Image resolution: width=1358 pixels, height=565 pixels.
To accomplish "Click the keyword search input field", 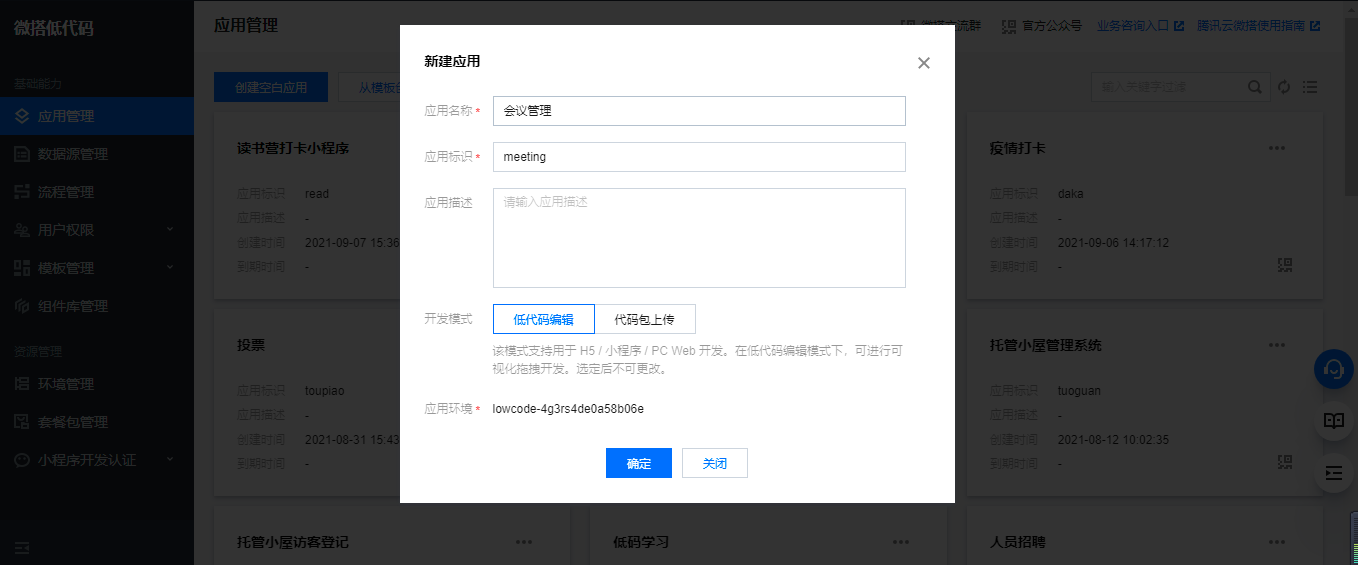I will pos(1168,87).
